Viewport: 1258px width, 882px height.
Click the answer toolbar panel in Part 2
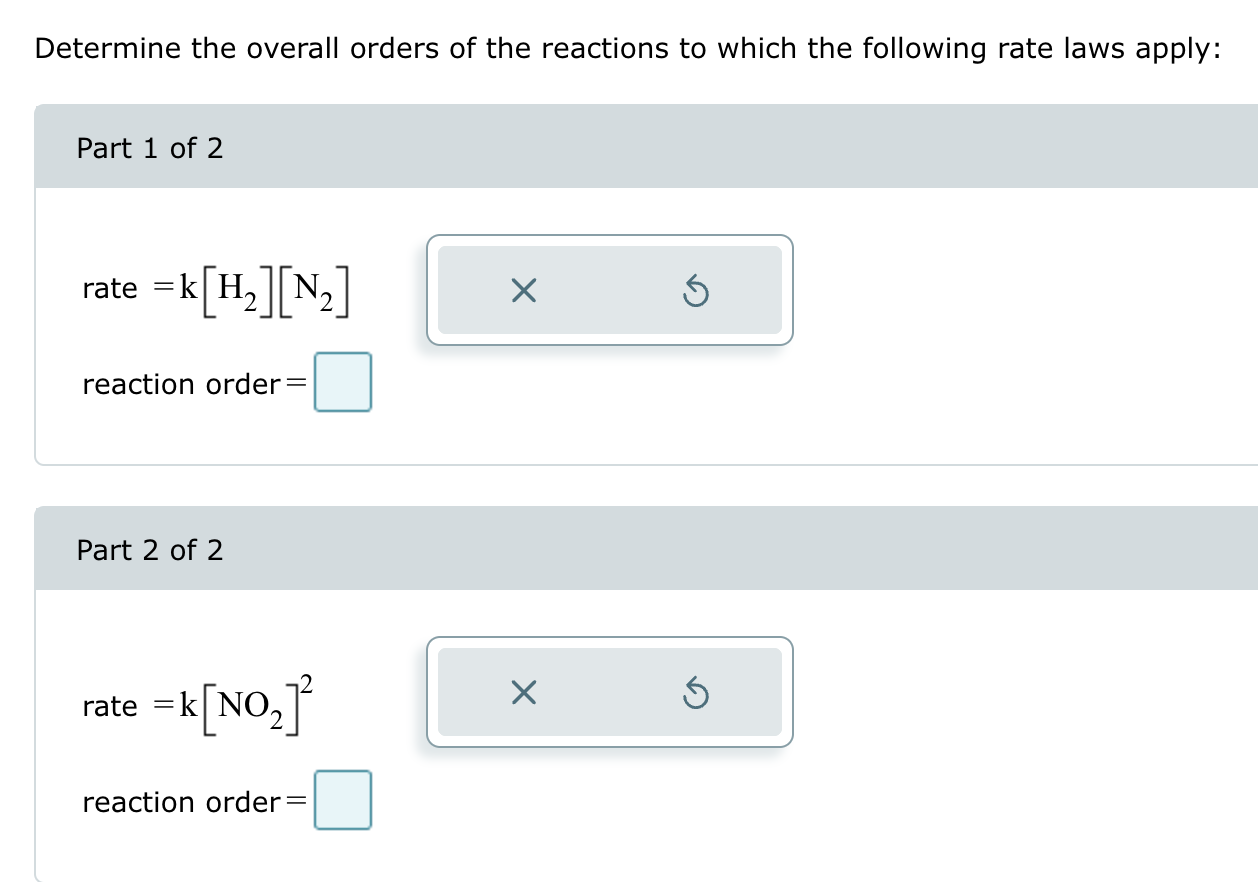pyautogui.click(x=608, y=693)
